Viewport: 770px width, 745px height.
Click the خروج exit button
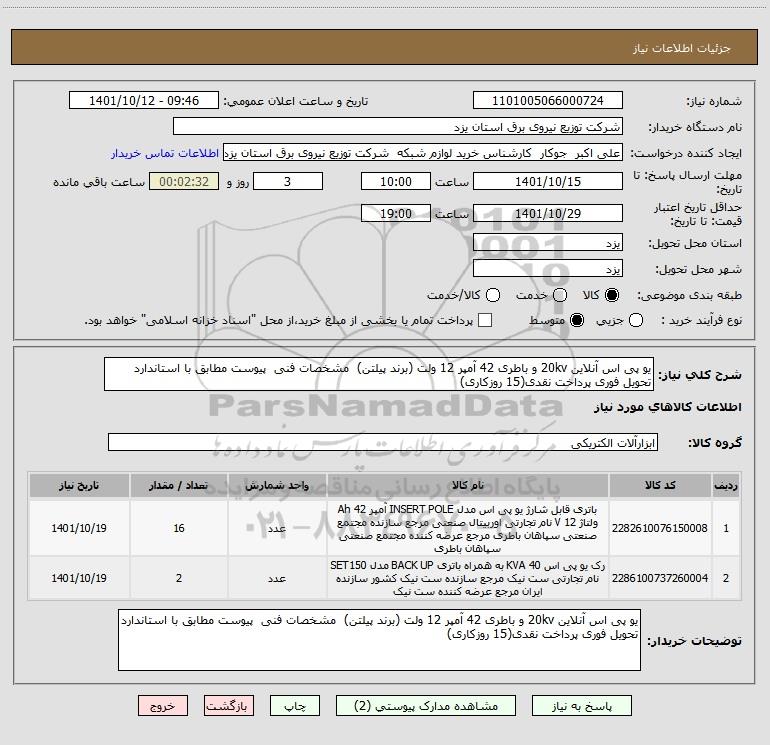tap(163, 706)
